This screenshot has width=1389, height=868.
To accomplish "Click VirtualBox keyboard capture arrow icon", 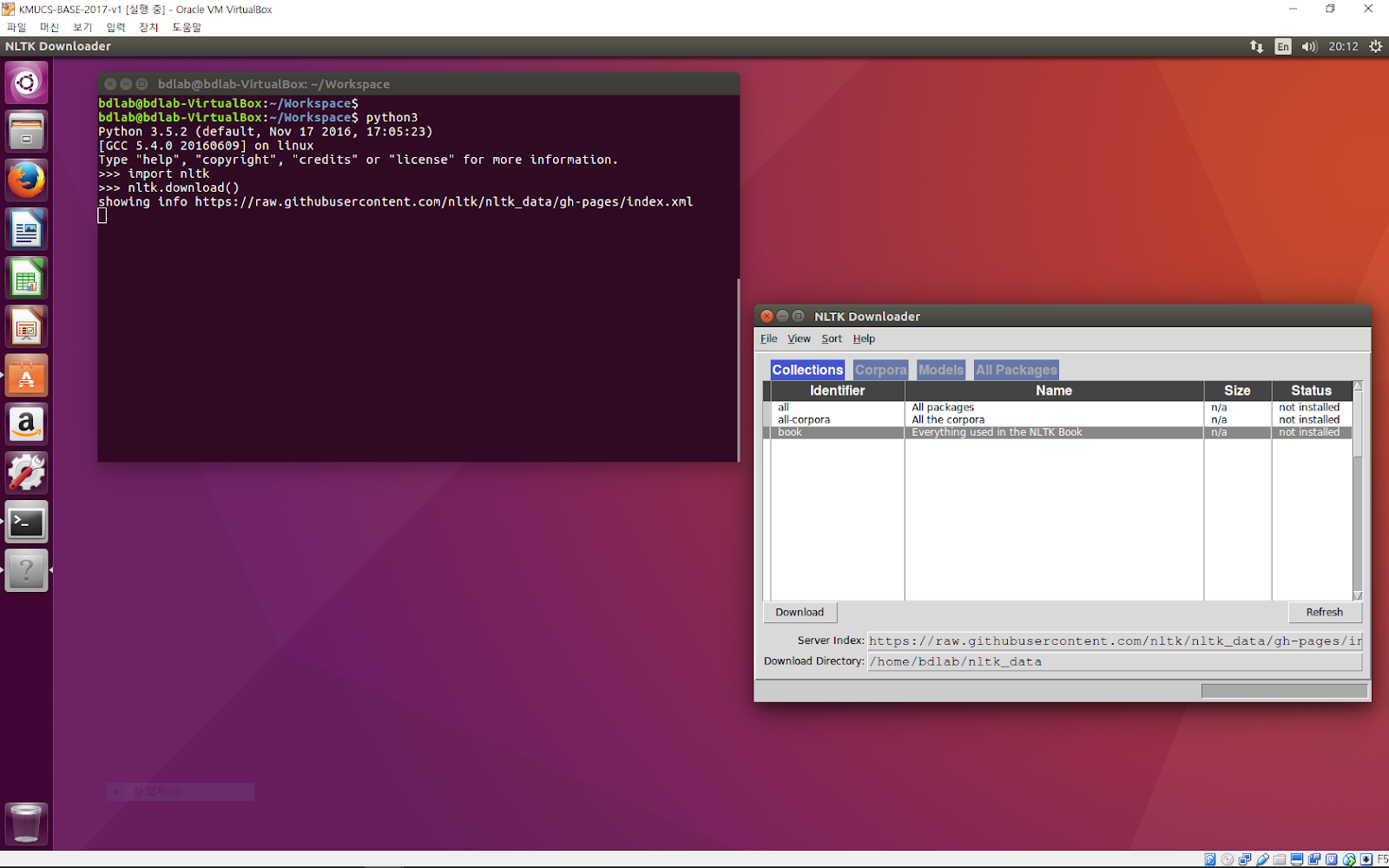I will [1366, 859].
